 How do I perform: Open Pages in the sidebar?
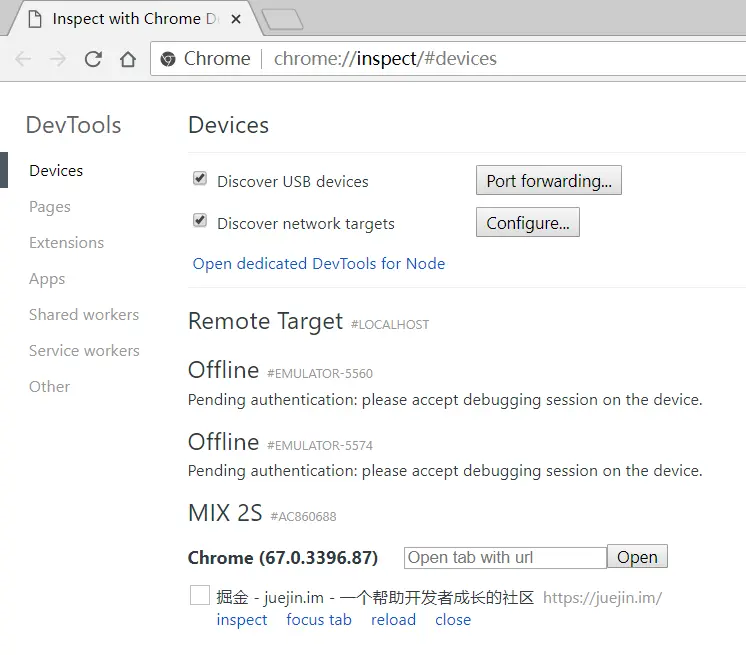pos(49,207)
